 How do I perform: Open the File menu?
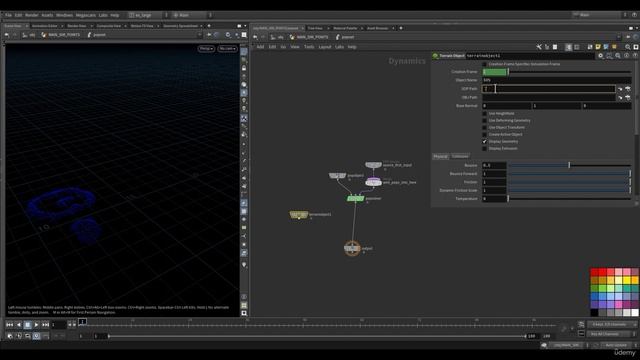coord(8,15)
